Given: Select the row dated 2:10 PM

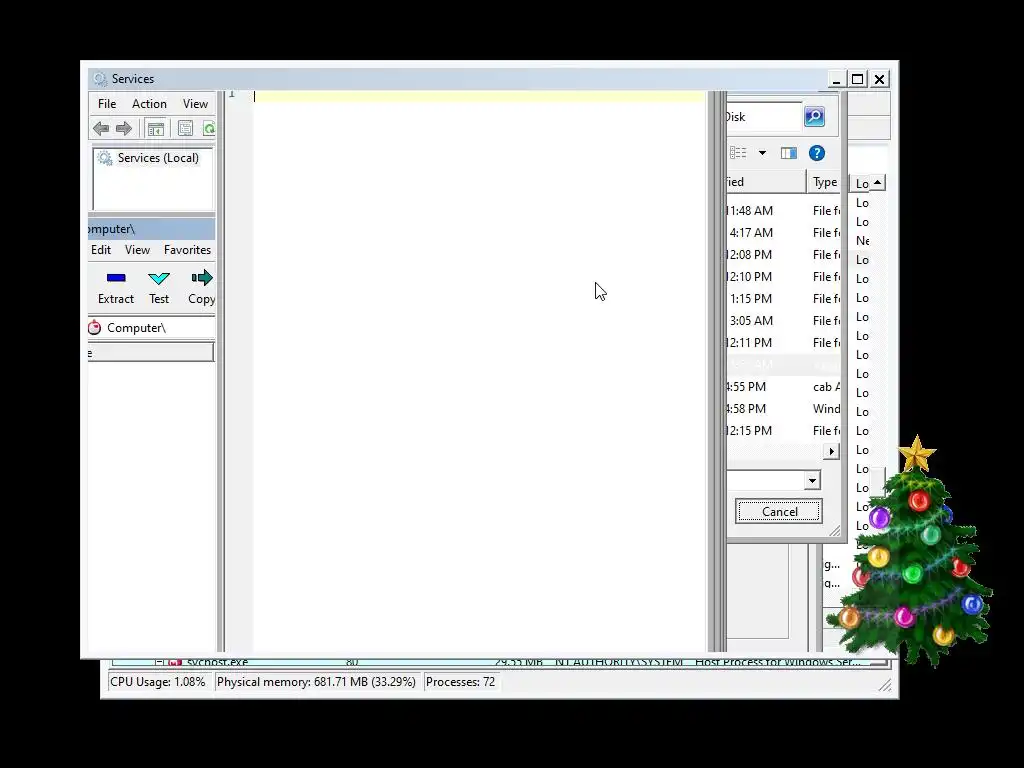Looking at the screenshot, I should 784,277.
